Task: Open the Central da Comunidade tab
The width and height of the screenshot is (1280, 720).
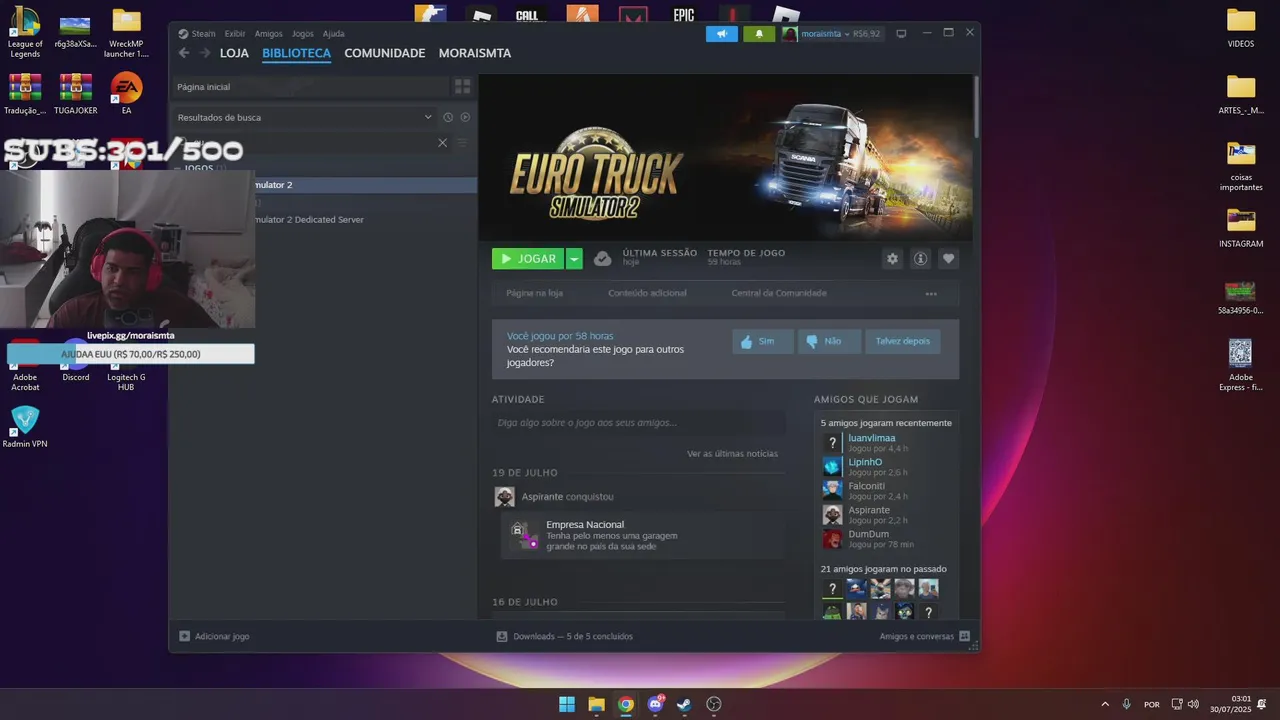Action: tap(779, 293)
